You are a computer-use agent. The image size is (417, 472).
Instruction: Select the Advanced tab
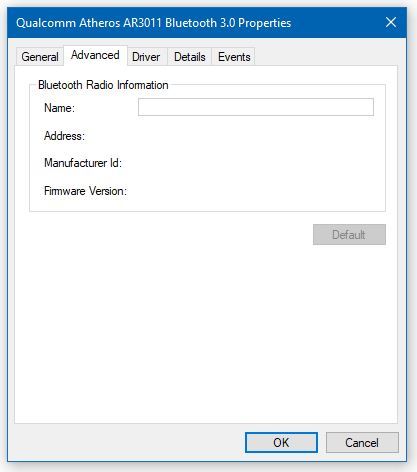95,55
